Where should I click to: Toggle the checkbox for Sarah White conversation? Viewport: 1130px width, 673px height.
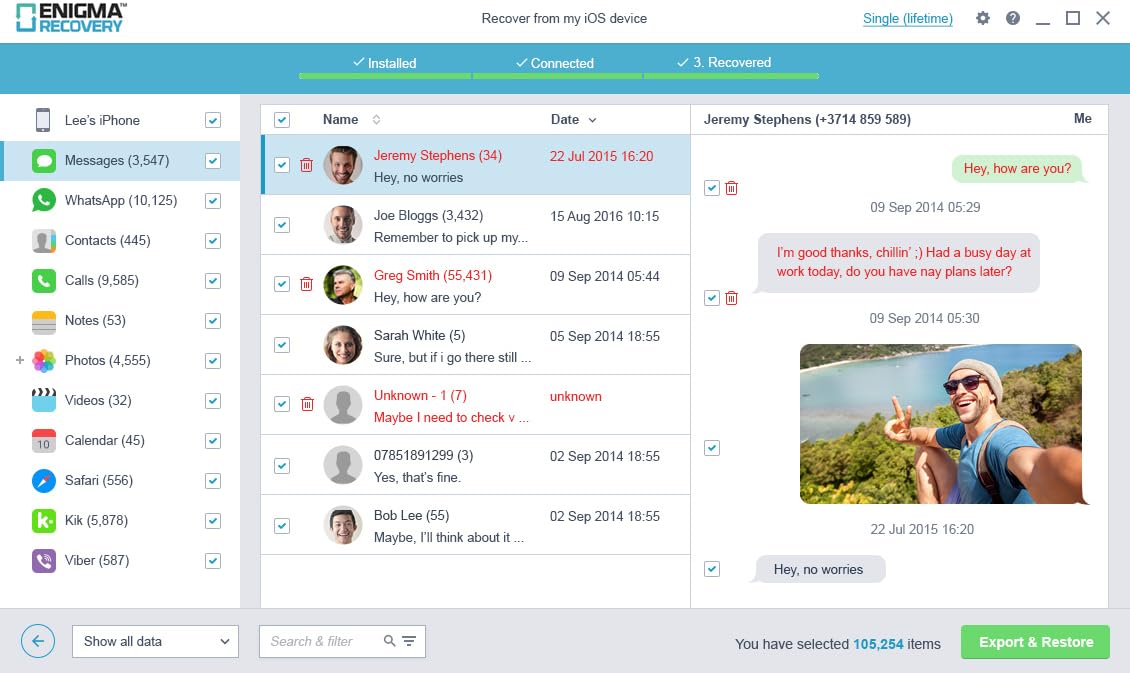click(x=282, y=345)
